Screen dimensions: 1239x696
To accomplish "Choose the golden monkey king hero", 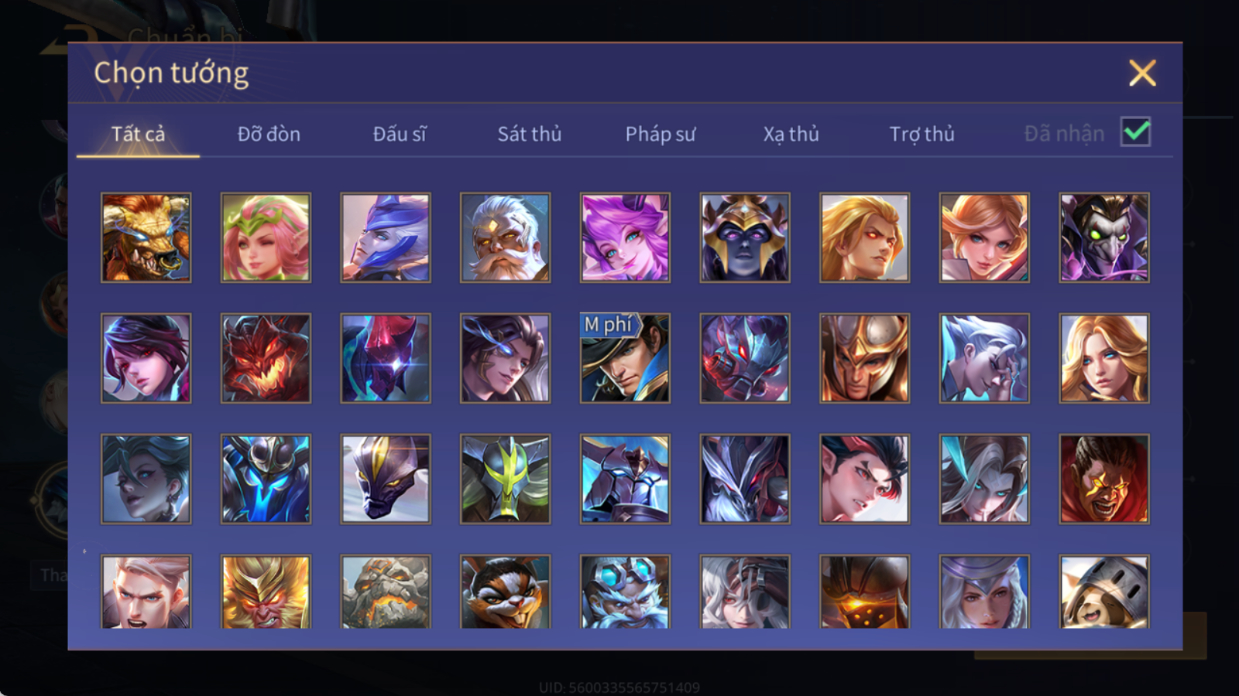I will [x=266, y=592].
